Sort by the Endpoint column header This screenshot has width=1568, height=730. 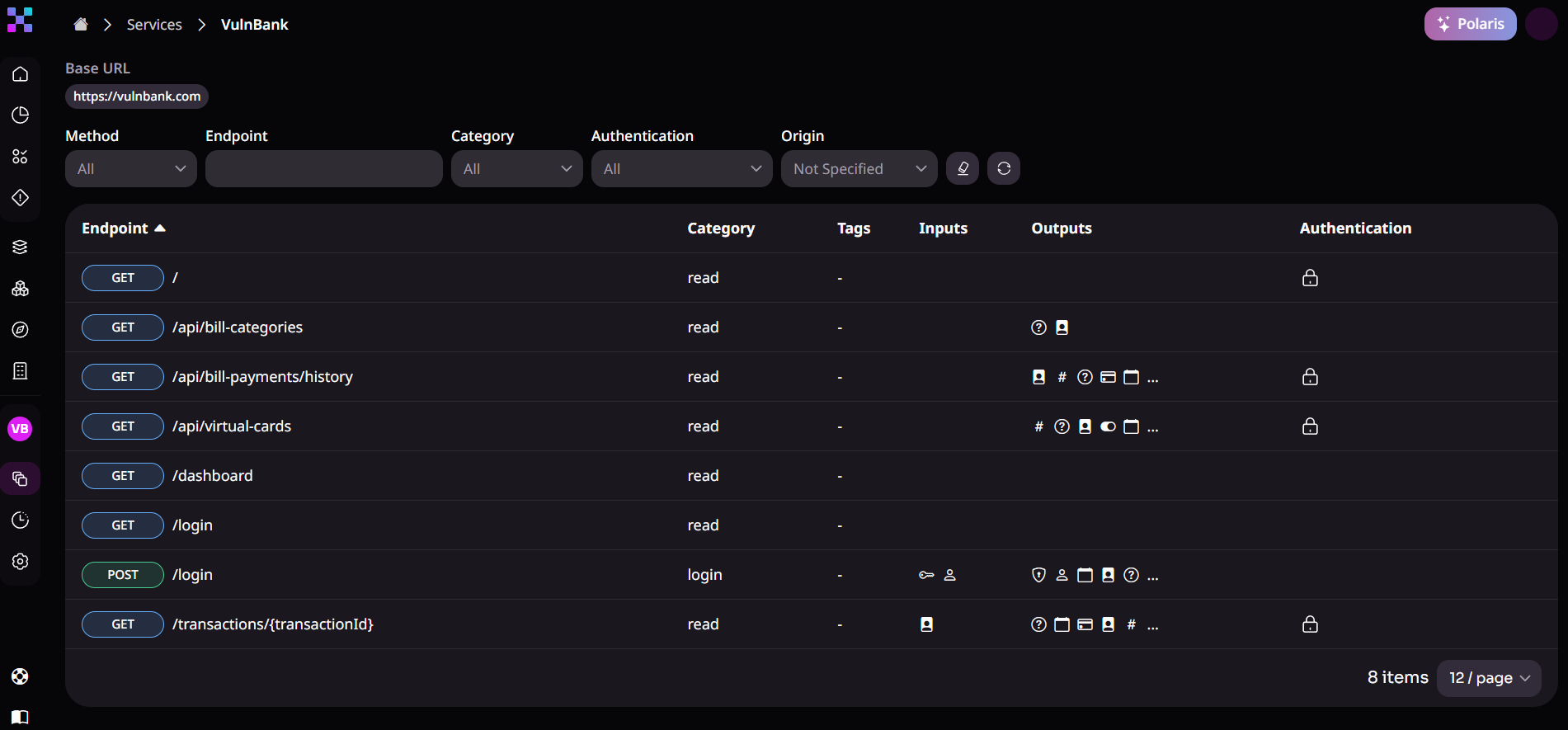[x=124, y=228]
